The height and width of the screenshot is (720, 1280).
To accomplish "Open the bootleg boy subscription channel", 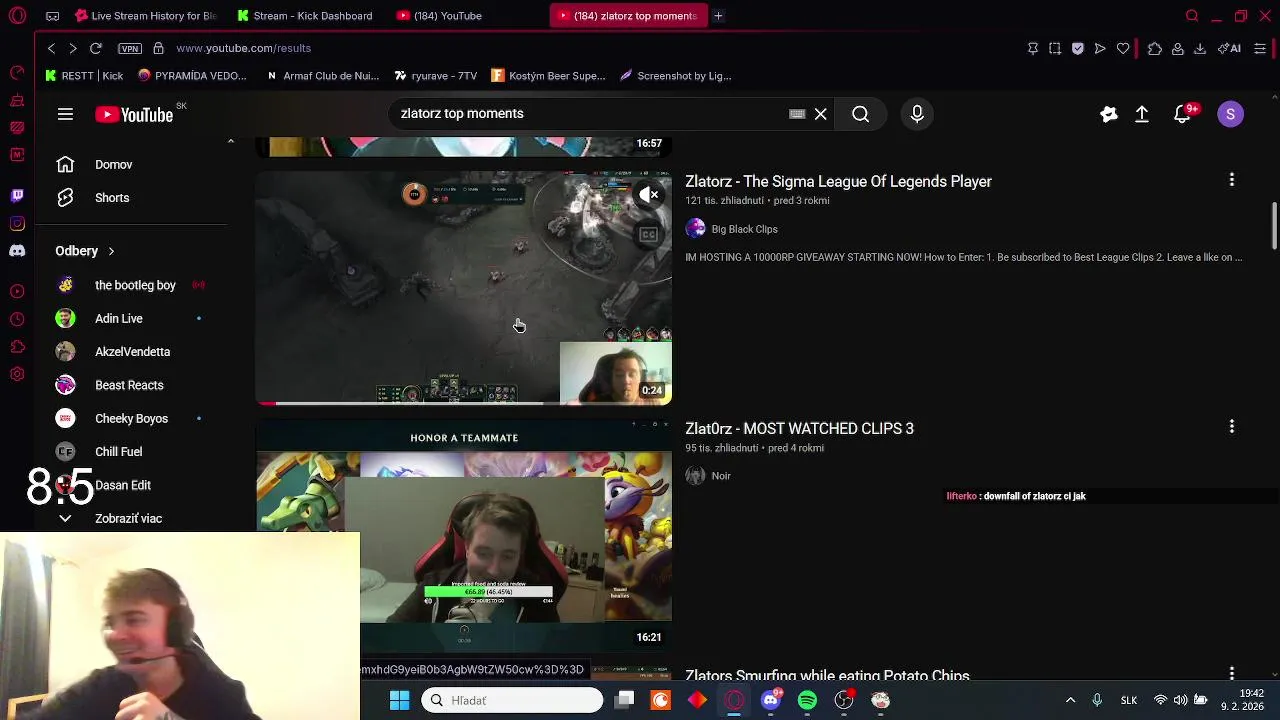I will tap(135, 285).
